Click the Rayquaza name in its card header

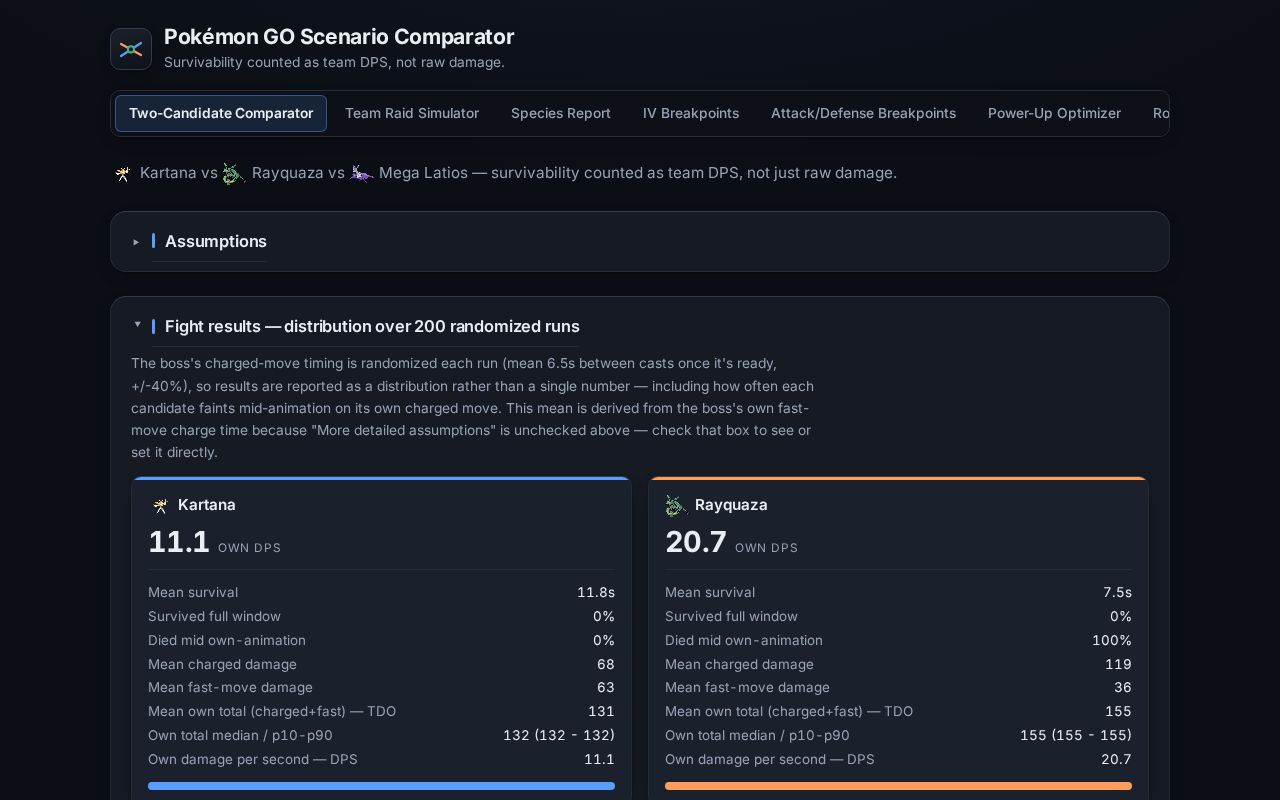click(x=731, y=505)
